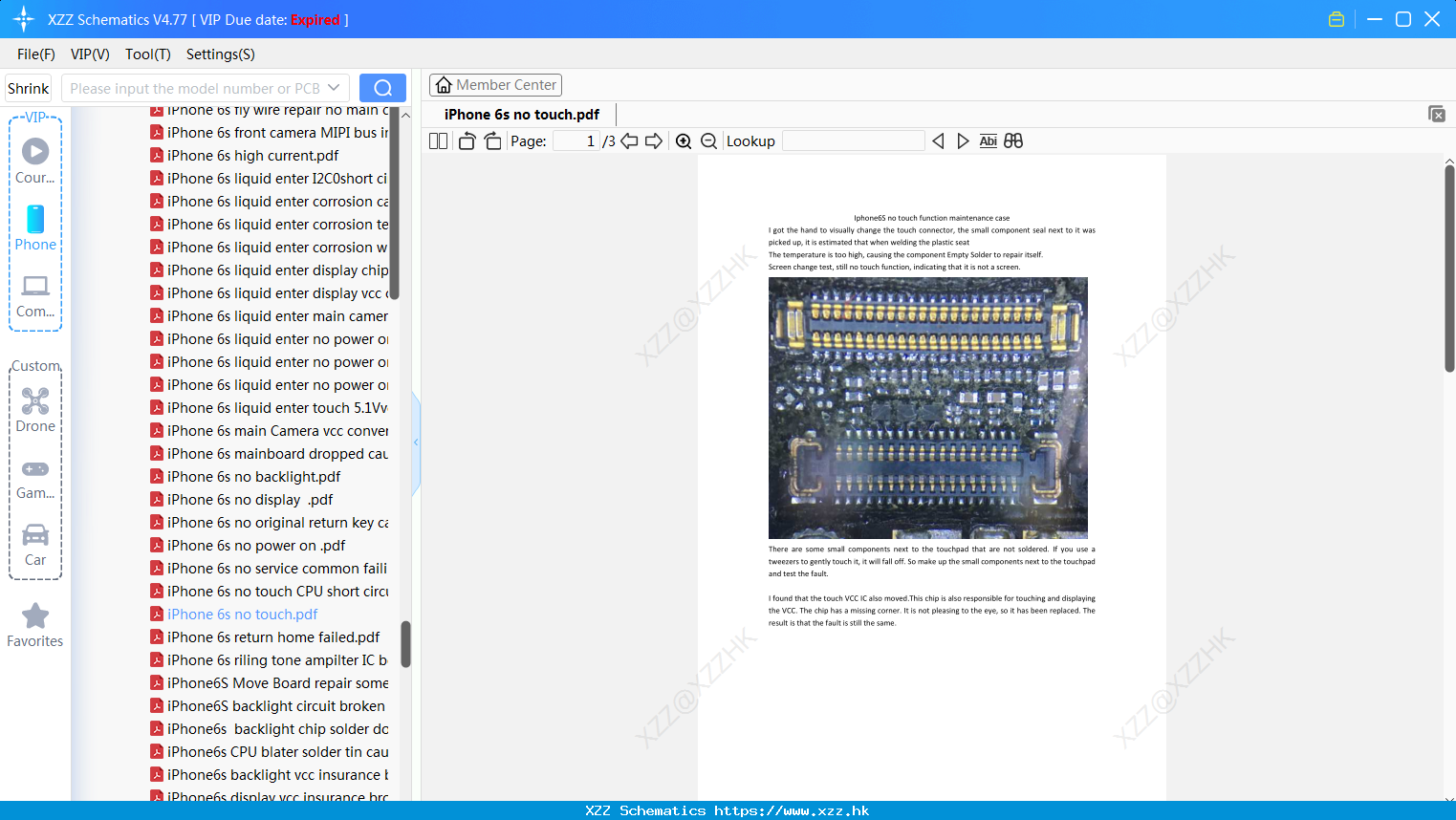The height and width of the screenshot is (820, 1456).
Task: Click the model number search field
Action: pyautogui.click(x=195, y=88)
